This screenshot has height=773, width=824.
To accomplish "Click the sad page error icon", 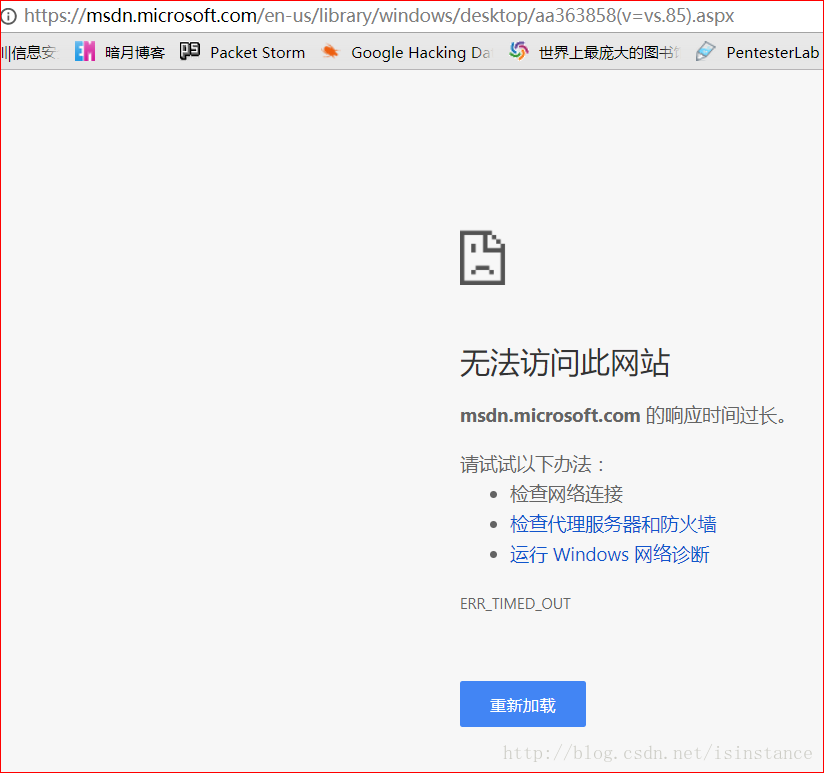I will coord(482,257).
